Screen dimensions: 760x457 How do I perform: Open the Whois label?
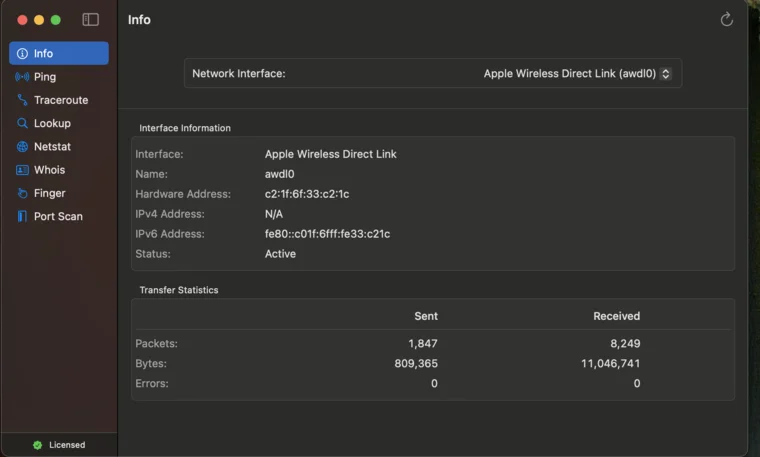(x=49, y=170)
